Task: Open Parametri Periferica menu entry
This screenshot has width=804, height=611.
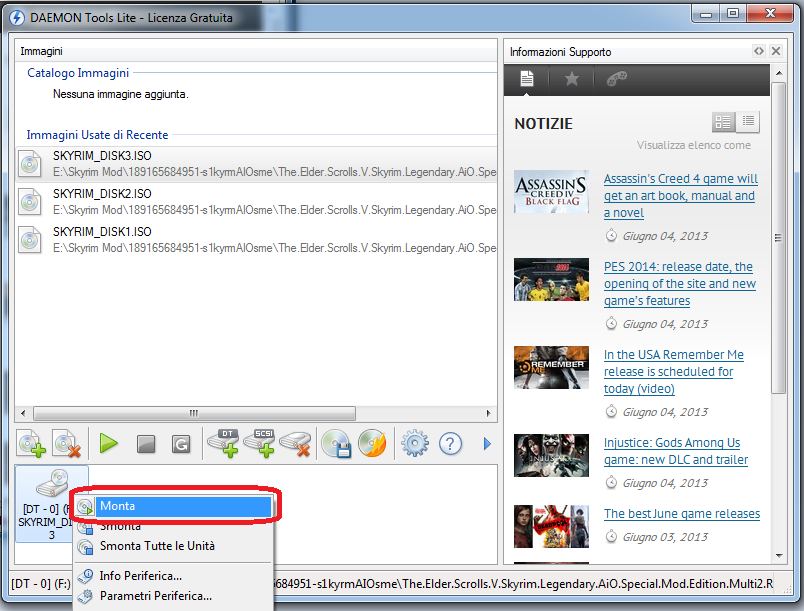Action: [x=174, y=596]
